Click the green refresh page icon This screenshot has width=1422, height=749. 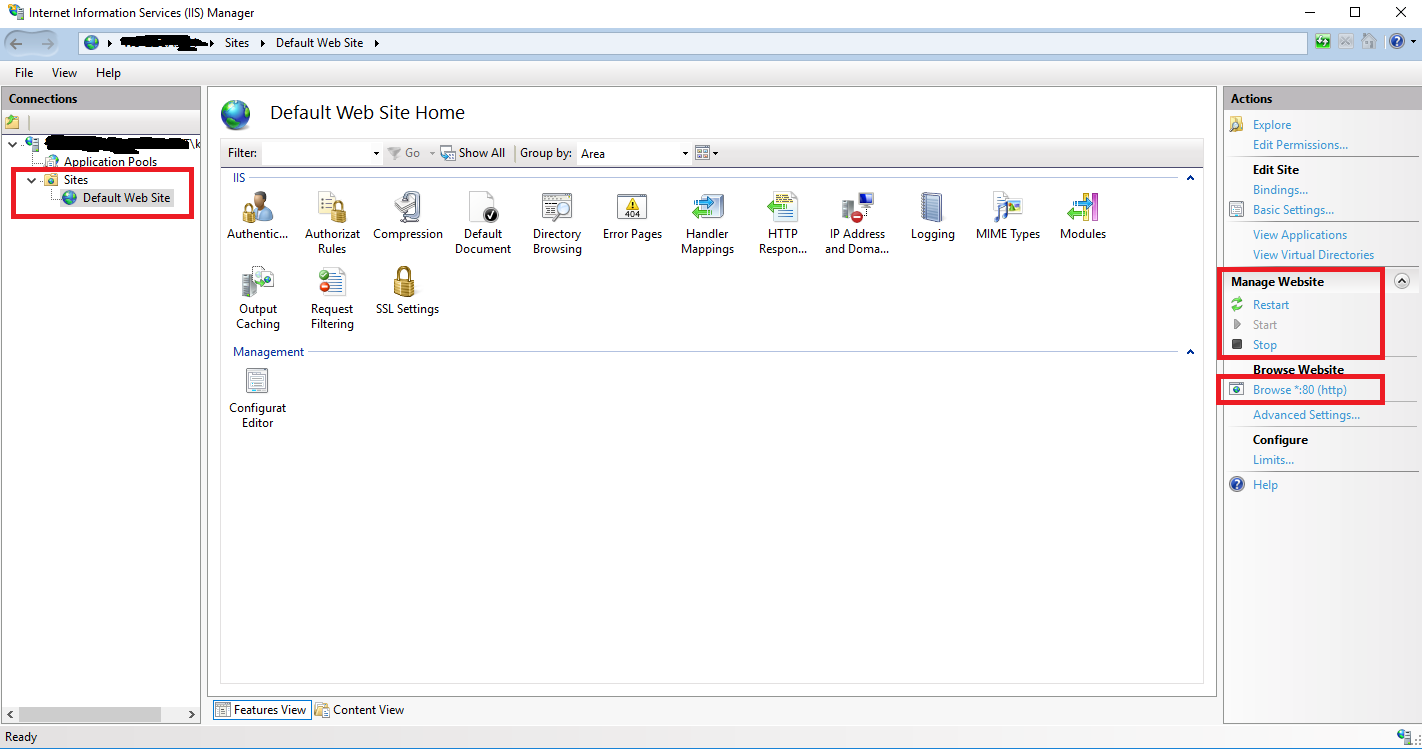pyautogui.click(x=1323, y=42)
